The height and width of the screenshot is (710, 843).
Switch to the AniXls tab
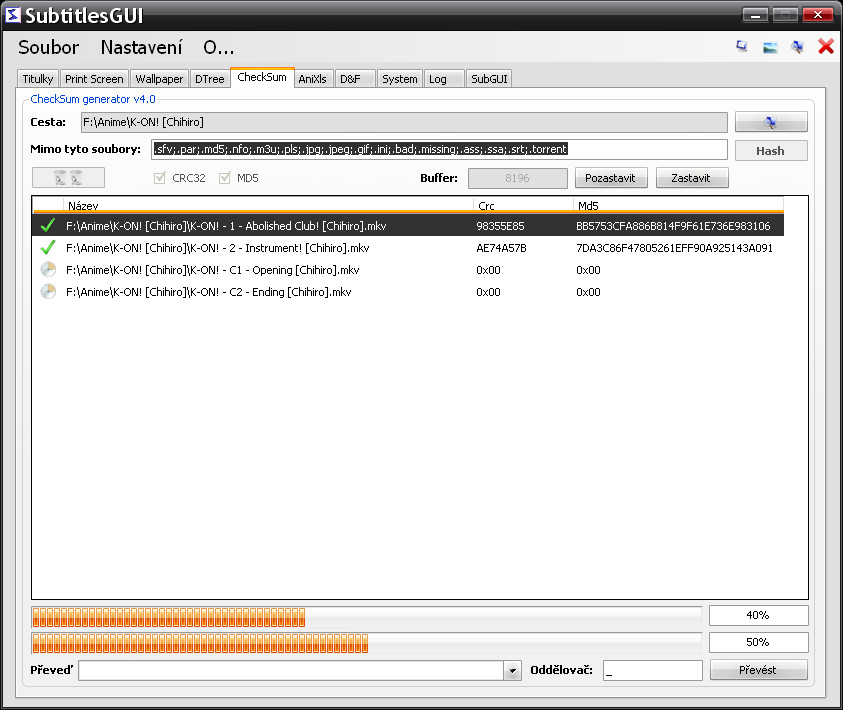tap(312, 79)
